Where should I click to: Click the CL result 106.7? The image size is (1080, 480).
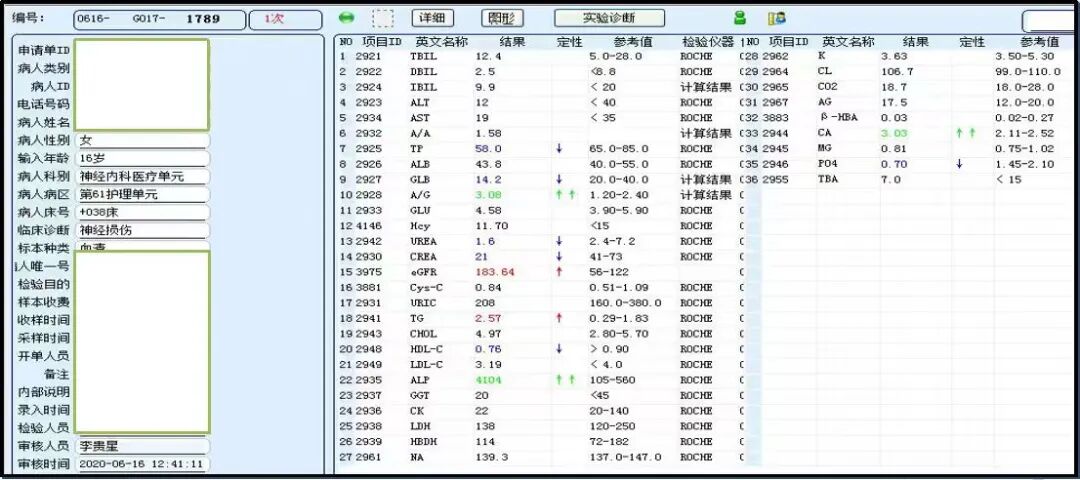pos(898,72)
